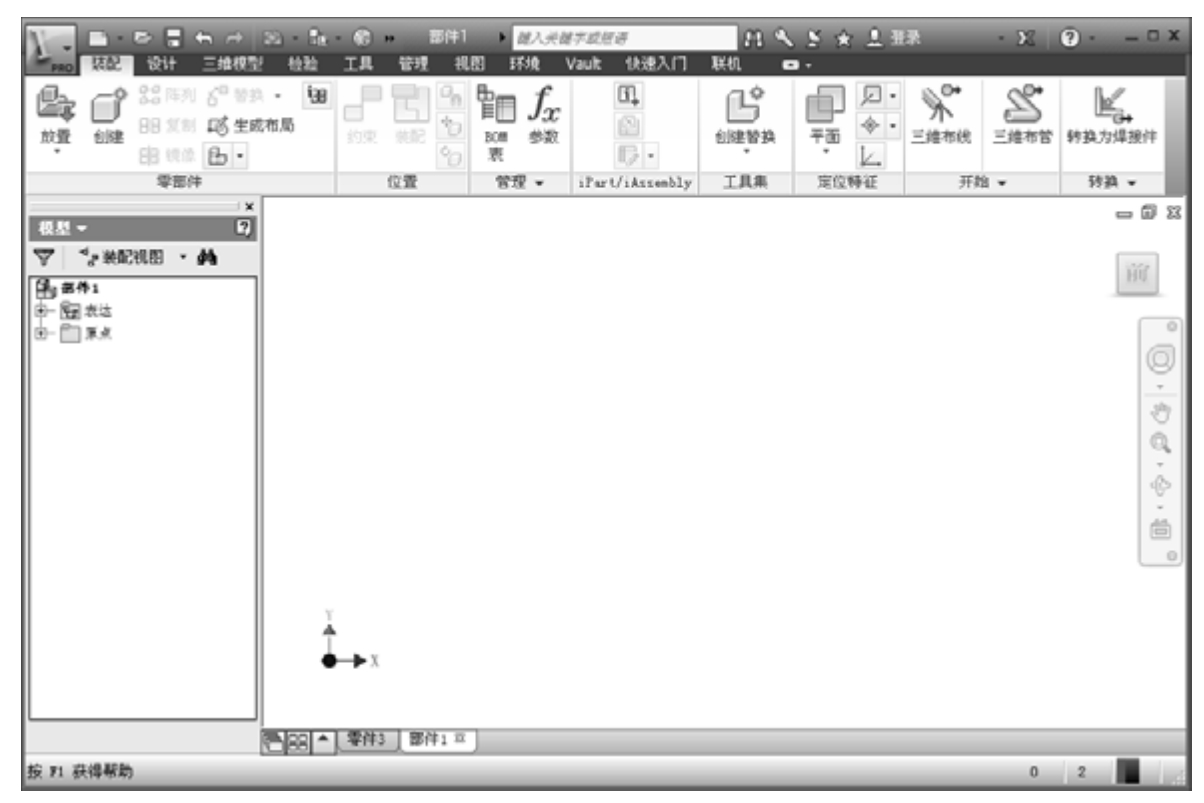This screenshot has width=1204, height=803.
Task: Switch to the 零件3 document tab
Action: (x=367, y=740)
